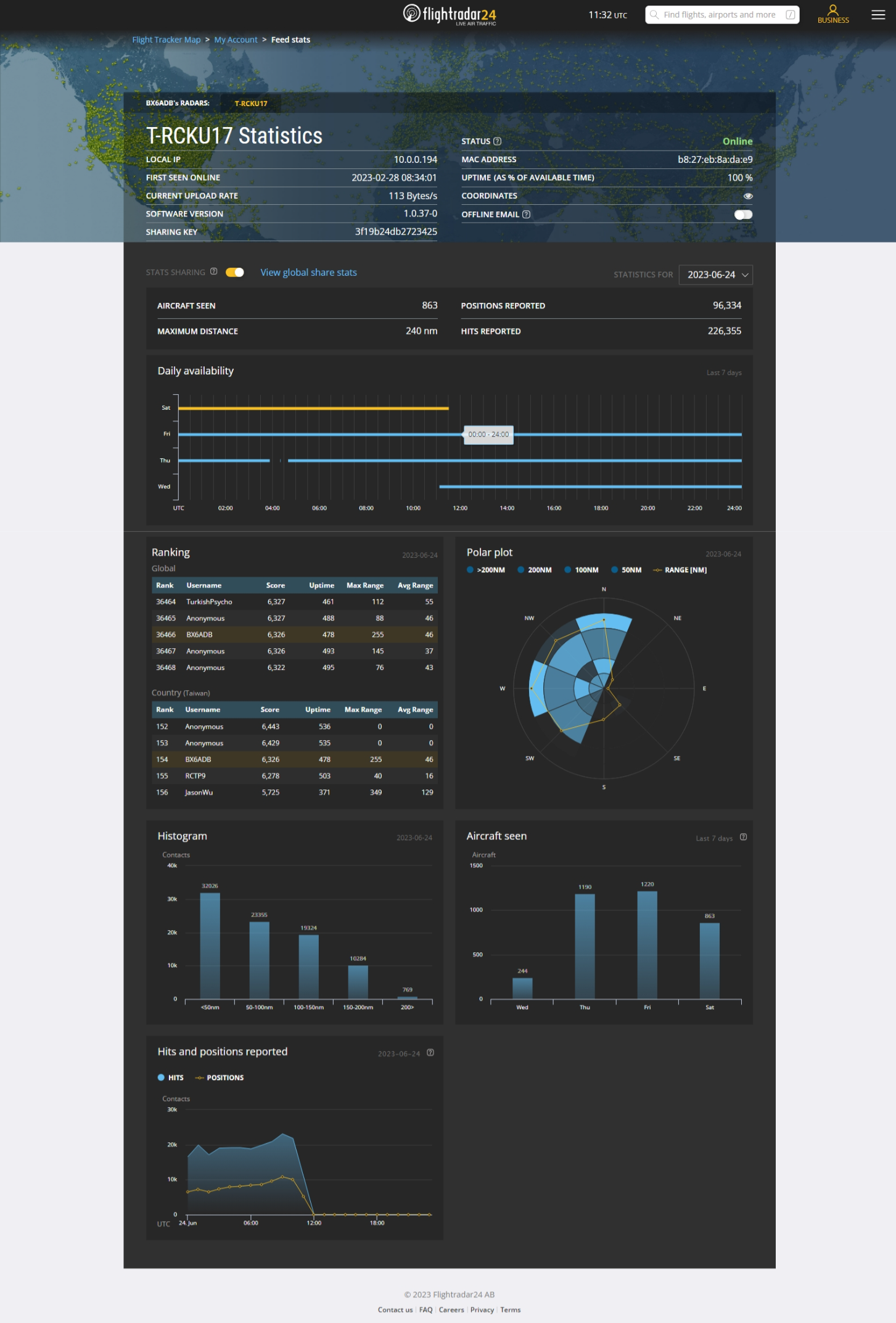The image size is (896, 1323).
Task: Toggle the >200NM polar plot legend
Action: click(x=486, y=570)
